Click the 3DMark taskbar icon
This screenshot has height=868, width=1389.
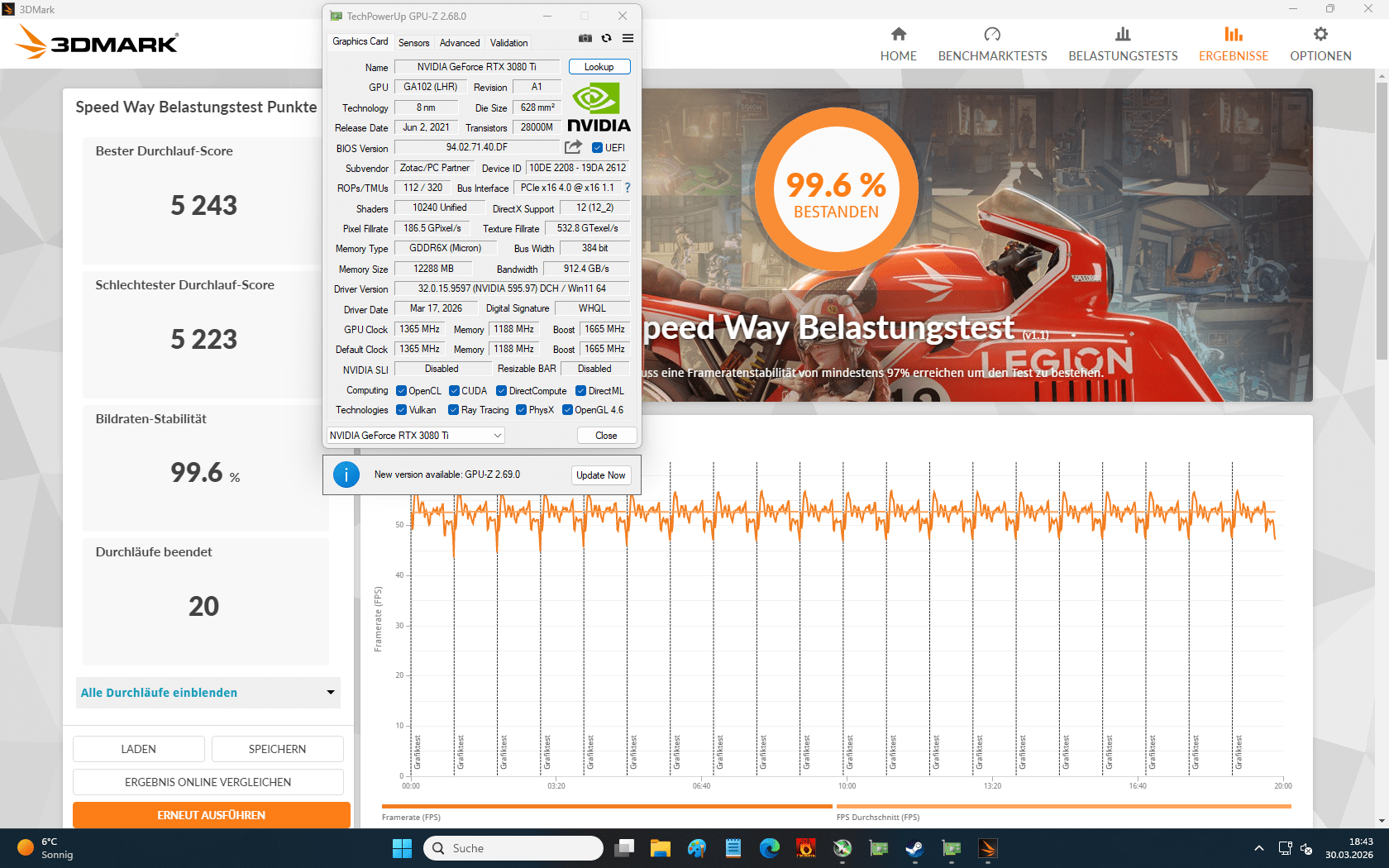pos(987,848)
